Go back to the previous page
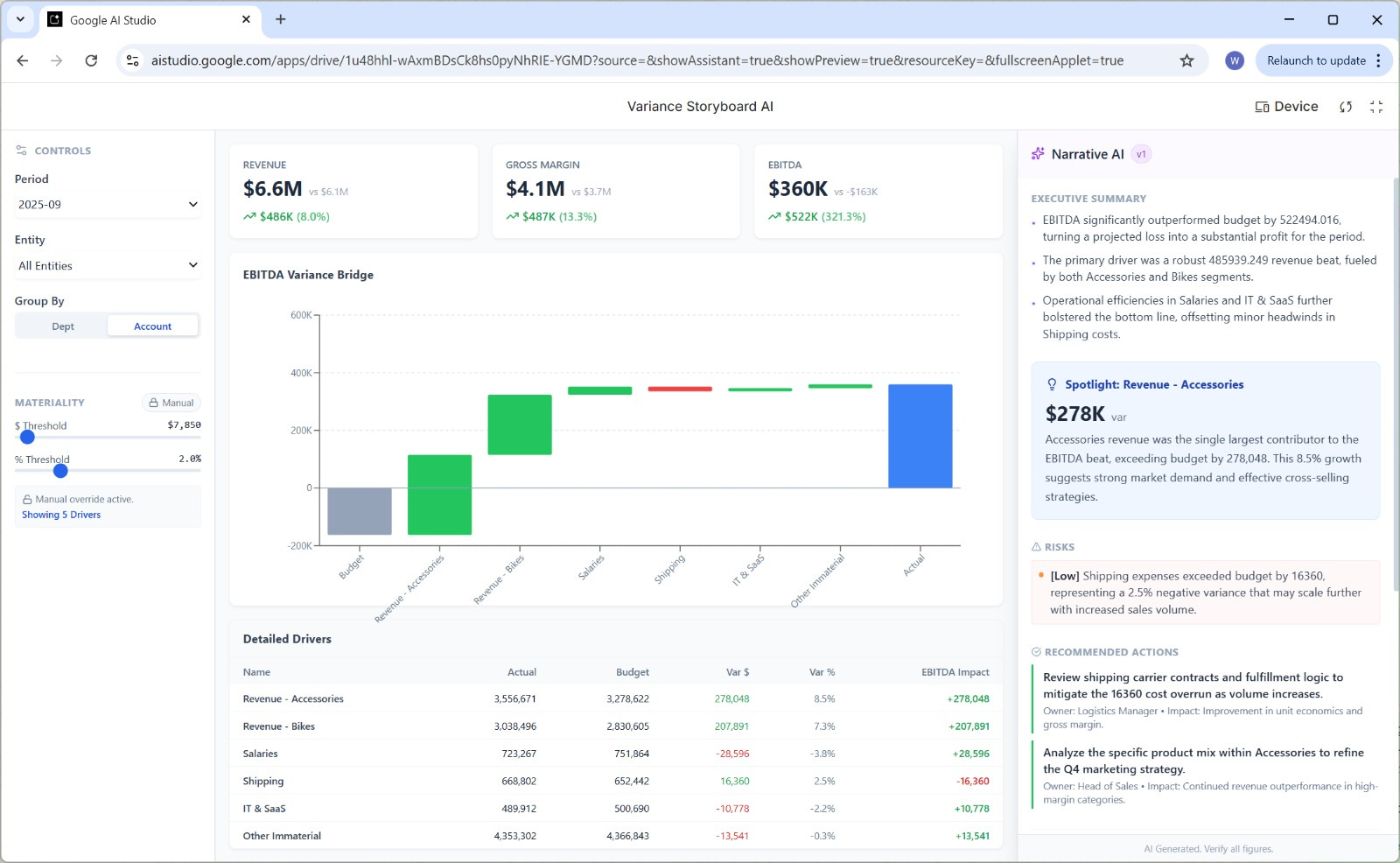Image resolution: width=1400 pixels, height=863 pixels. 23,60
